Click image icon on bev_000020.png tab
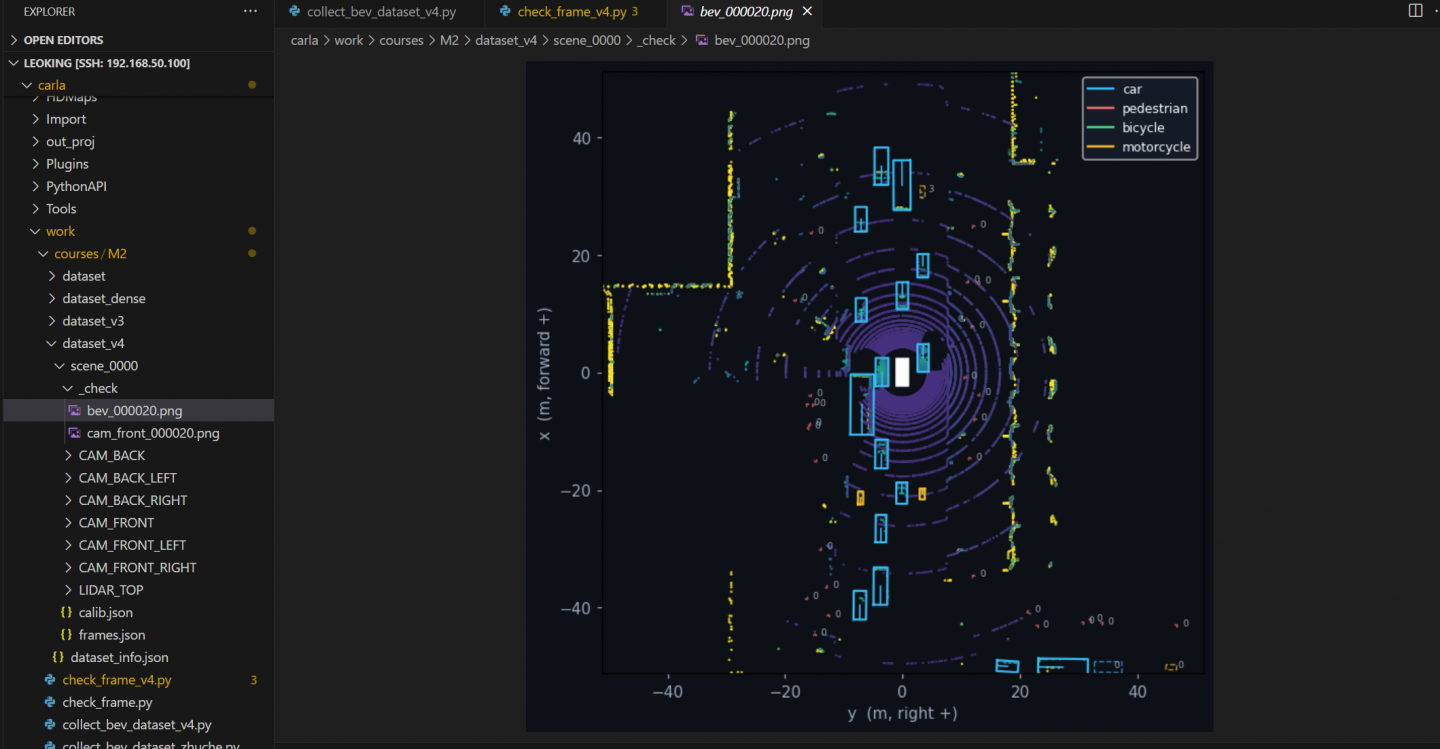 (686, 11)
